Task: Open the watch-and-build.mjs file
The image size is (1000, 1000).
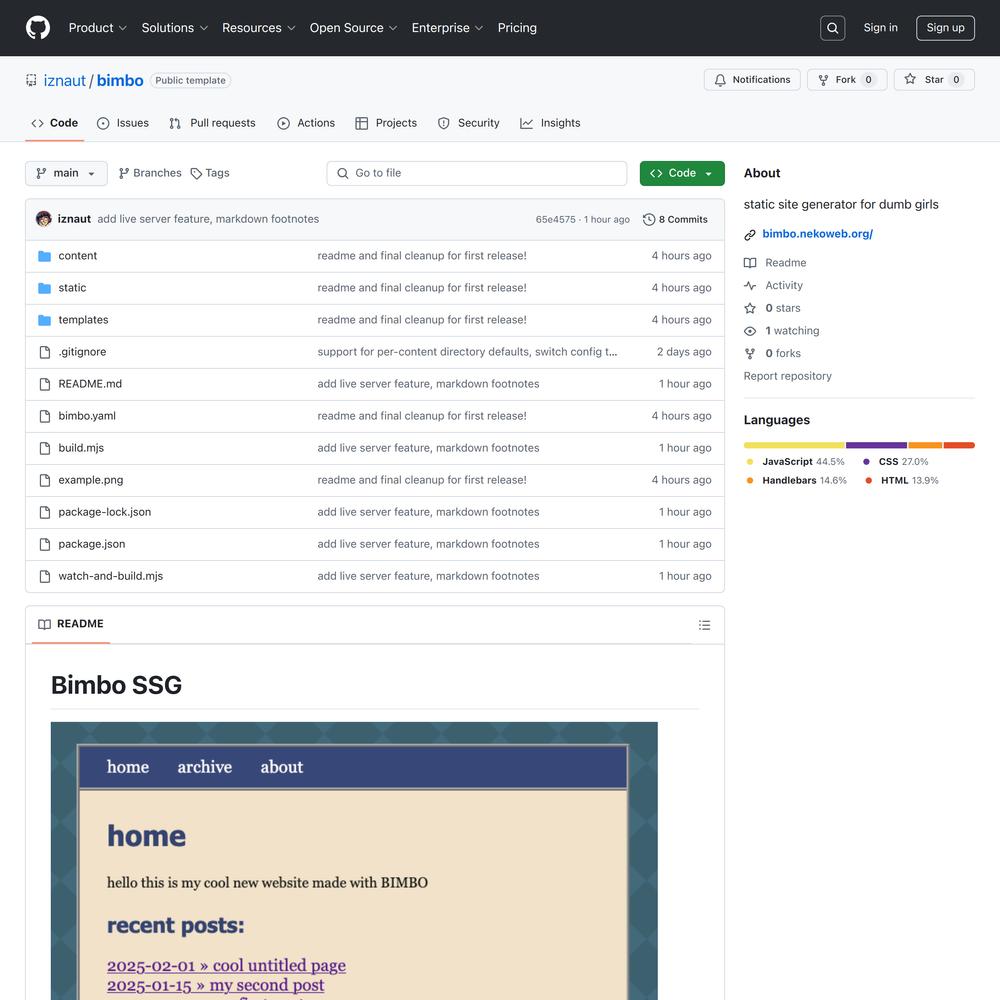Action: (x=110, y=576)
